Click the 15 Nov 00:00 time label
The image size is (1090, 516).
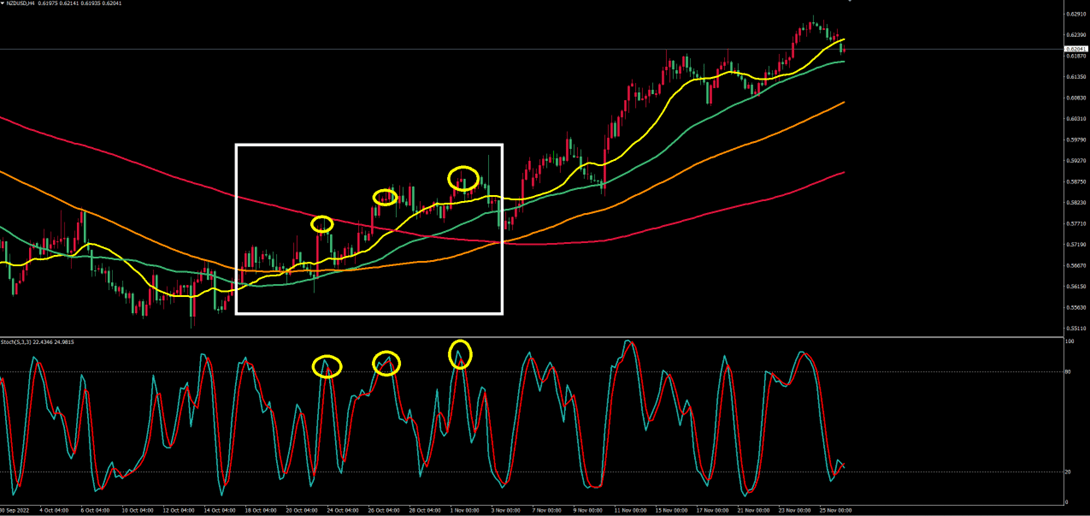(672, 510)
